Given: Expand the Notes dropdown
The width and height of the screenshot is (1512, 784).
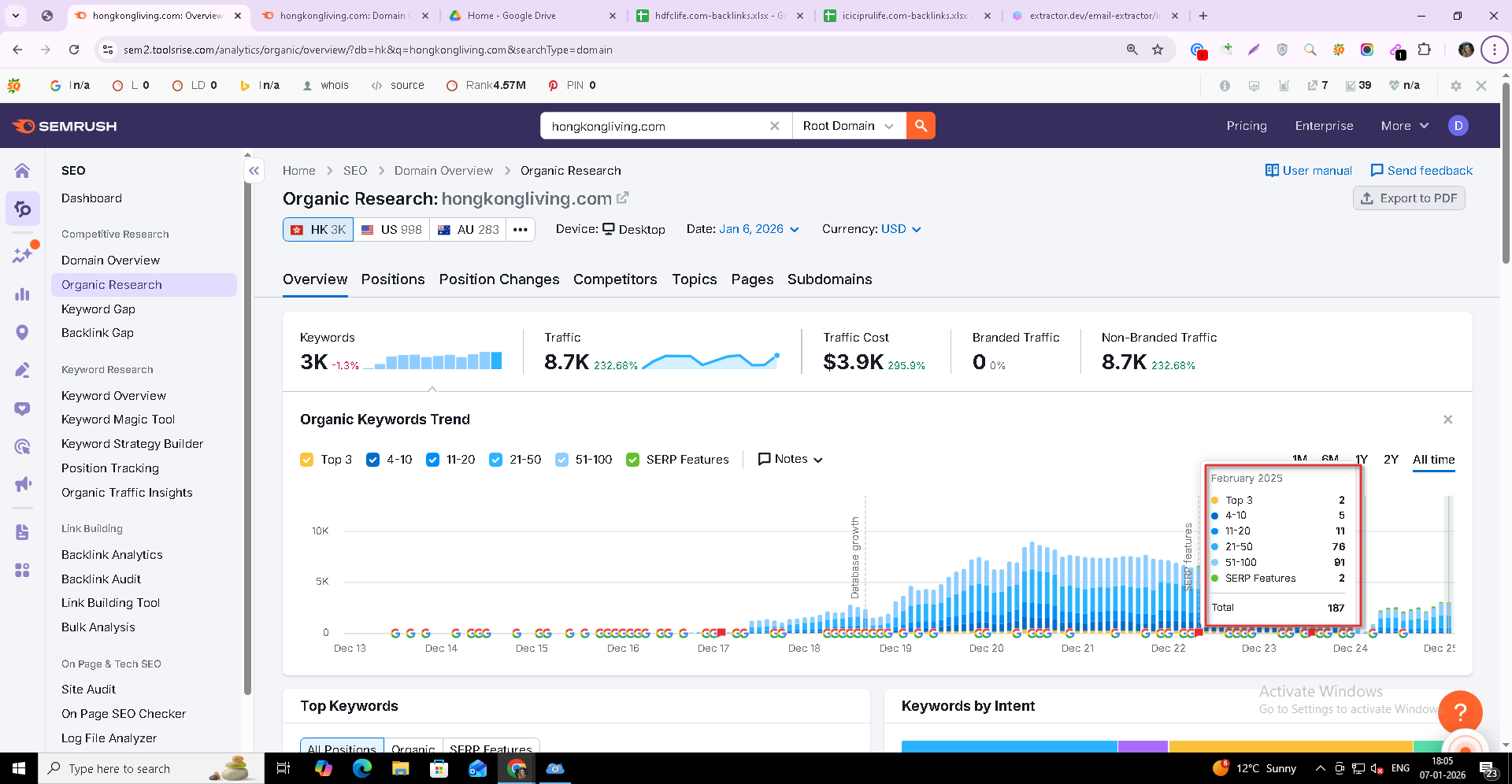Looking at the screenshot, I should [790, 459].
